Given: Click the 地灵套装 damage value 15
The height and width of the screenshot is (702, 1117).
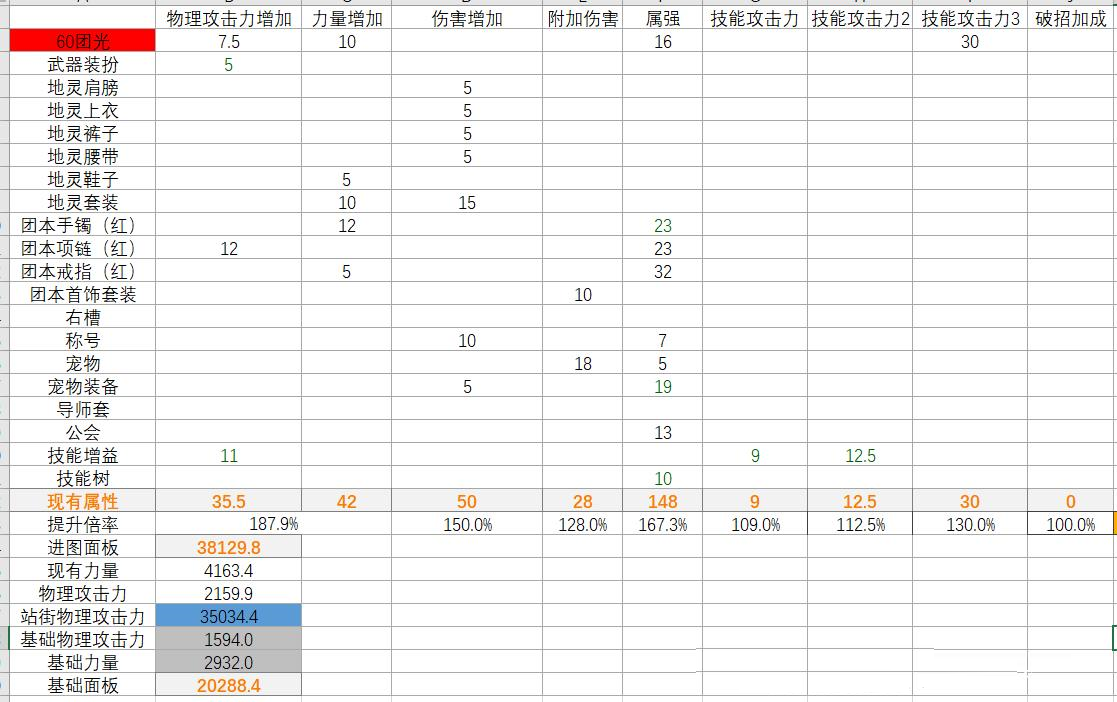Looking at the screenshot, I should (467, 202).
